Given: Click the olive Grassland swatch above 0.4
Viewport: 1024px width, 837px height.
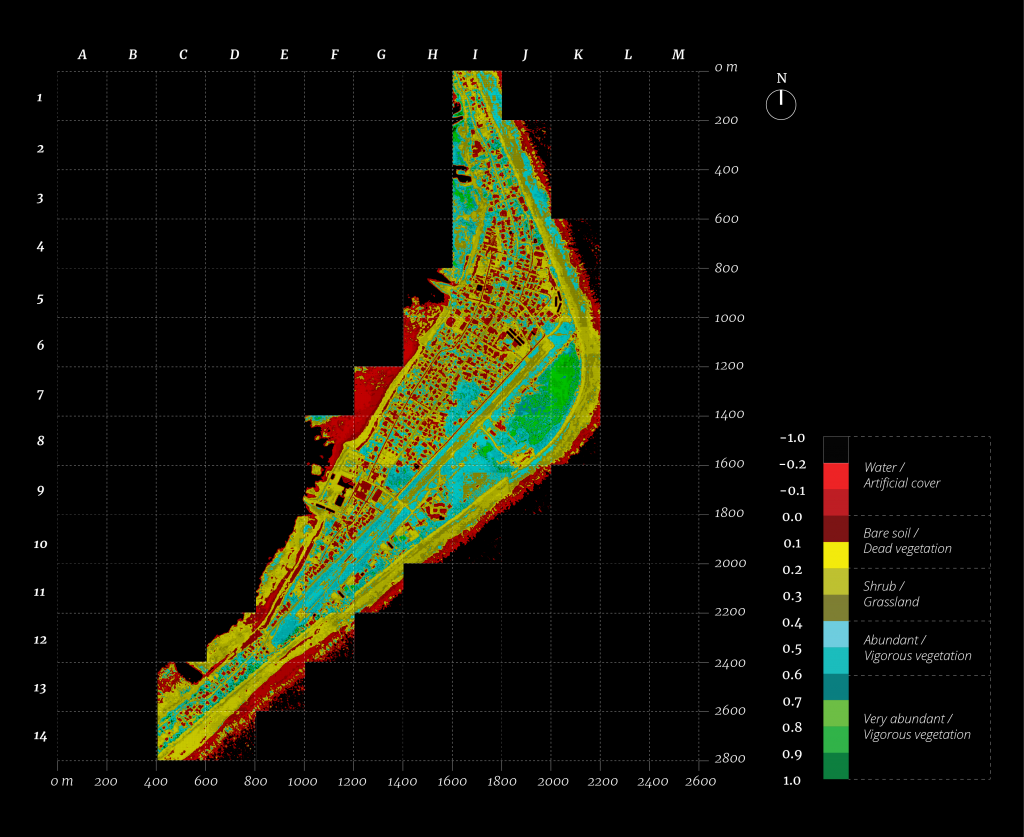Looking at the screenshot, I should tap(835, 608).
